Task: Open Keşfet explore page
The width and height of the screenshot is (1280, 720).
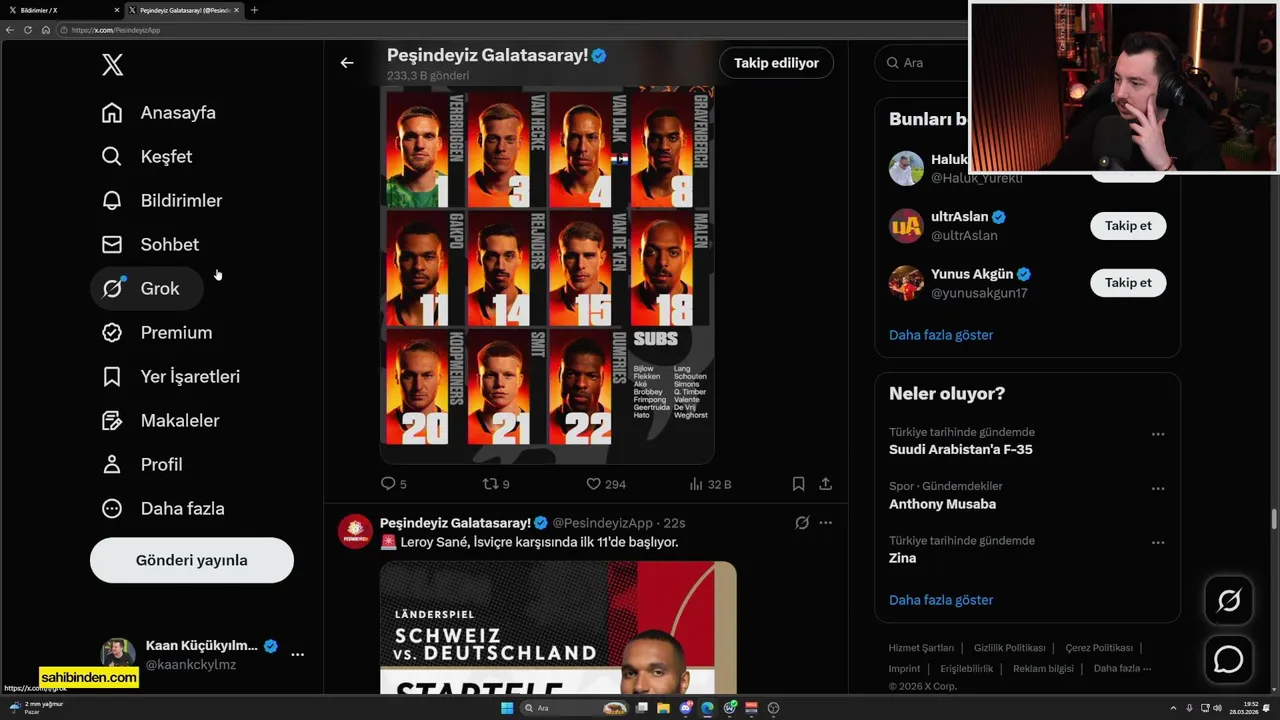Action: coord(147,157)
